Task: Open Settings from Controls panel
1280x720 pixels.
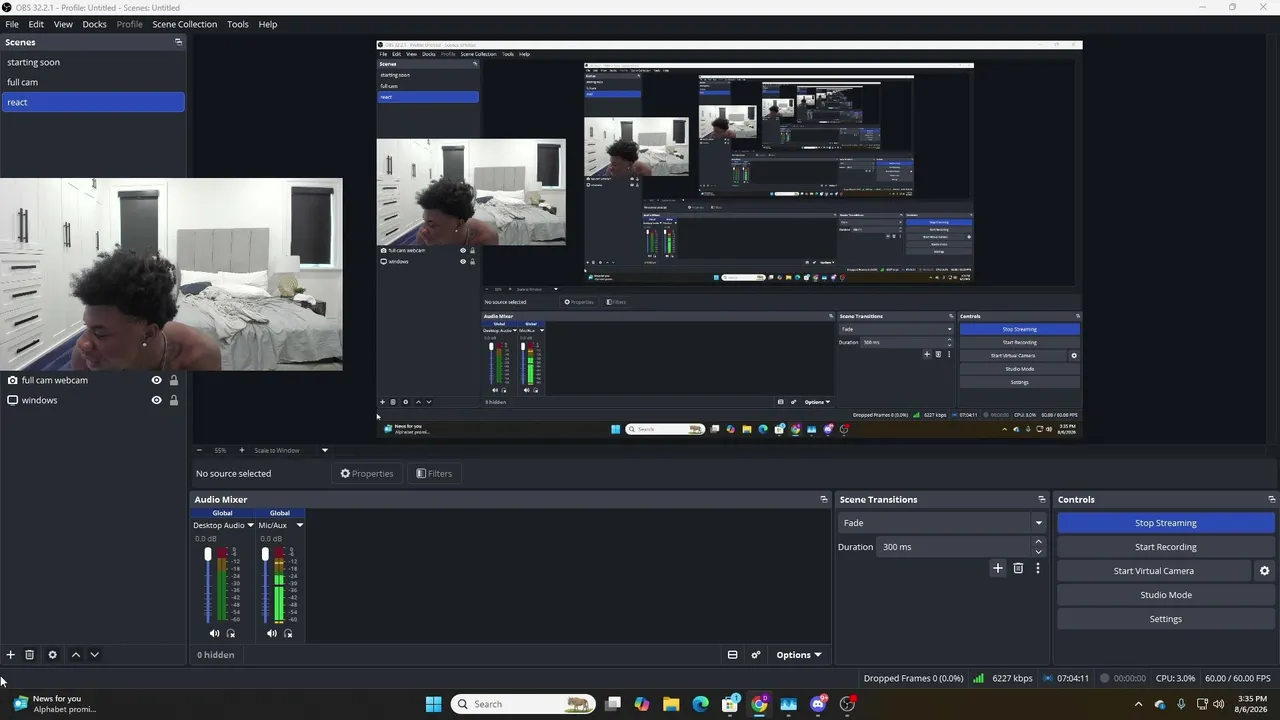Action: [1165, 619]
